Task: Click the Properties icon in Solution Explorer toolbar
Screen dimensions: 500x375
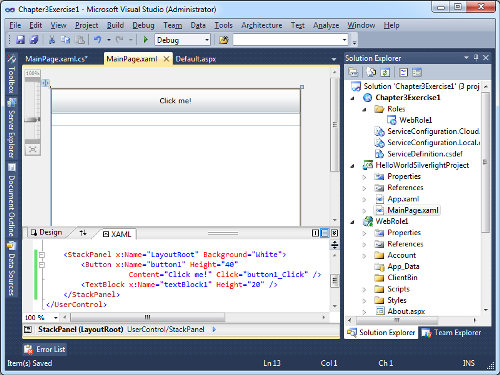Action: [x=353, y=72]
